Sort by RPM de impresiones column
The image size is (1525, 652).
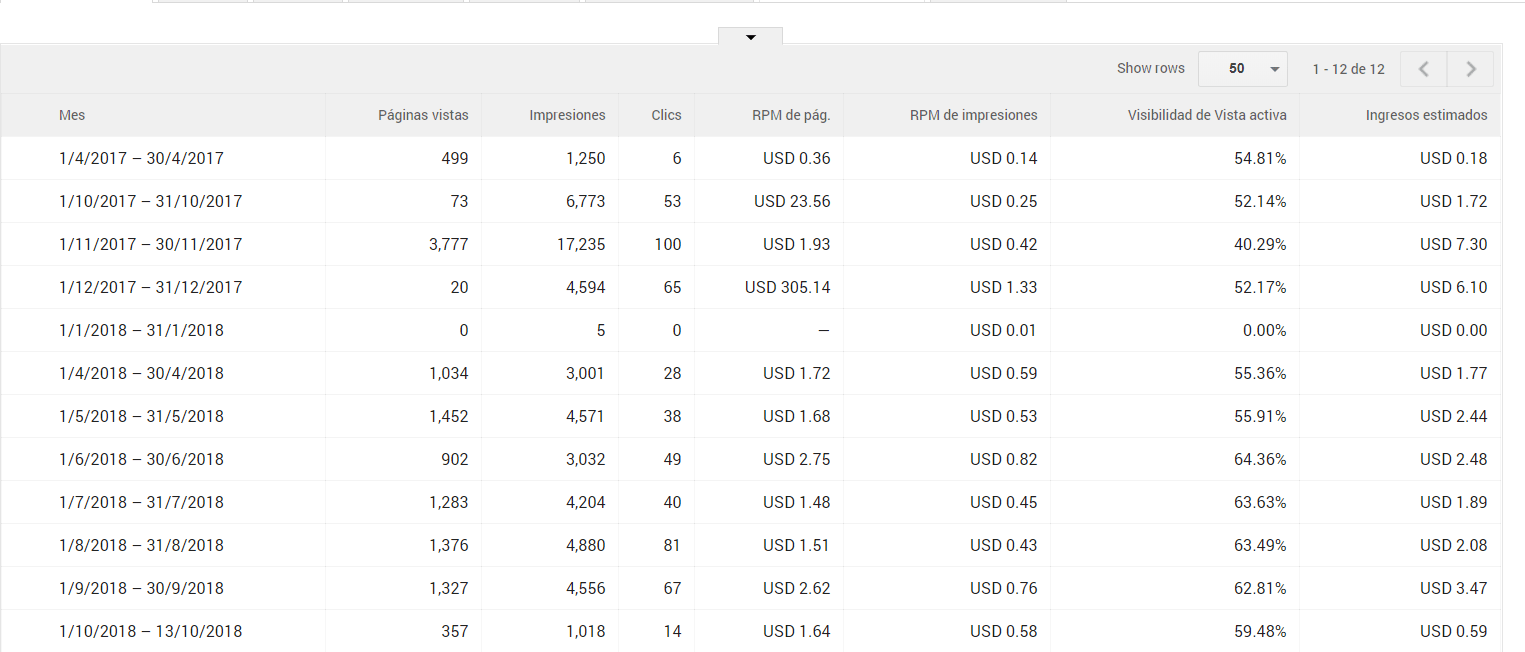973,115
